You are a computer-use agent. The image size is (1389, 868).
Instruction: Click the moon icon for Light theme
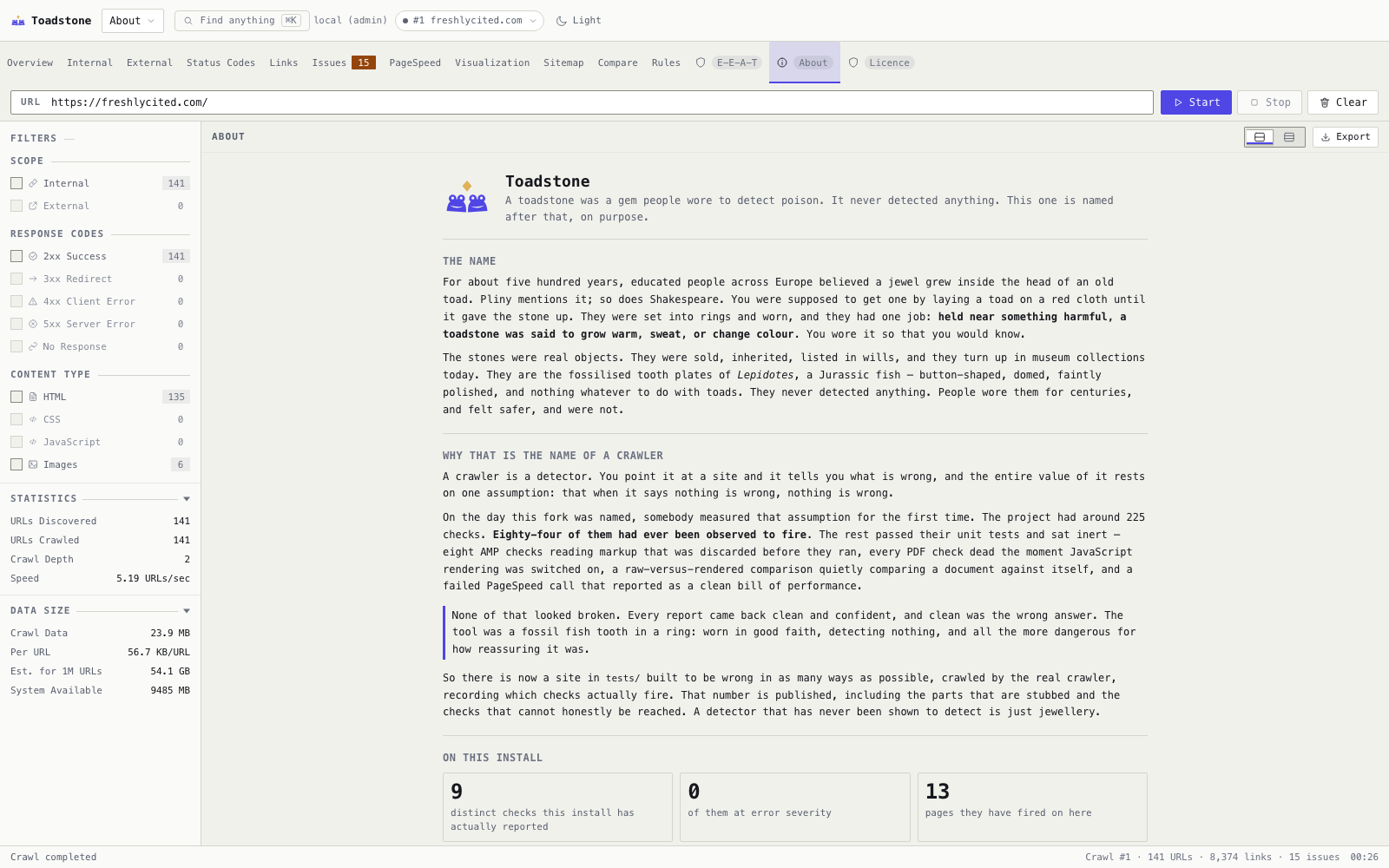pos(562,21)
